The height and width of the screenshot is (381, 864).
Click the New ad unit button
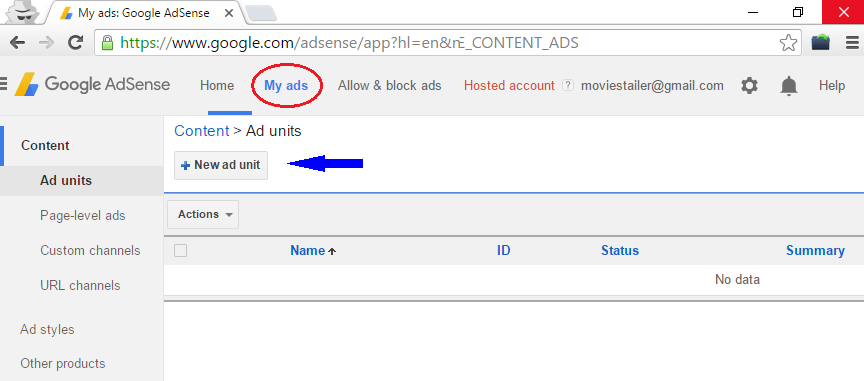point(221,165)
